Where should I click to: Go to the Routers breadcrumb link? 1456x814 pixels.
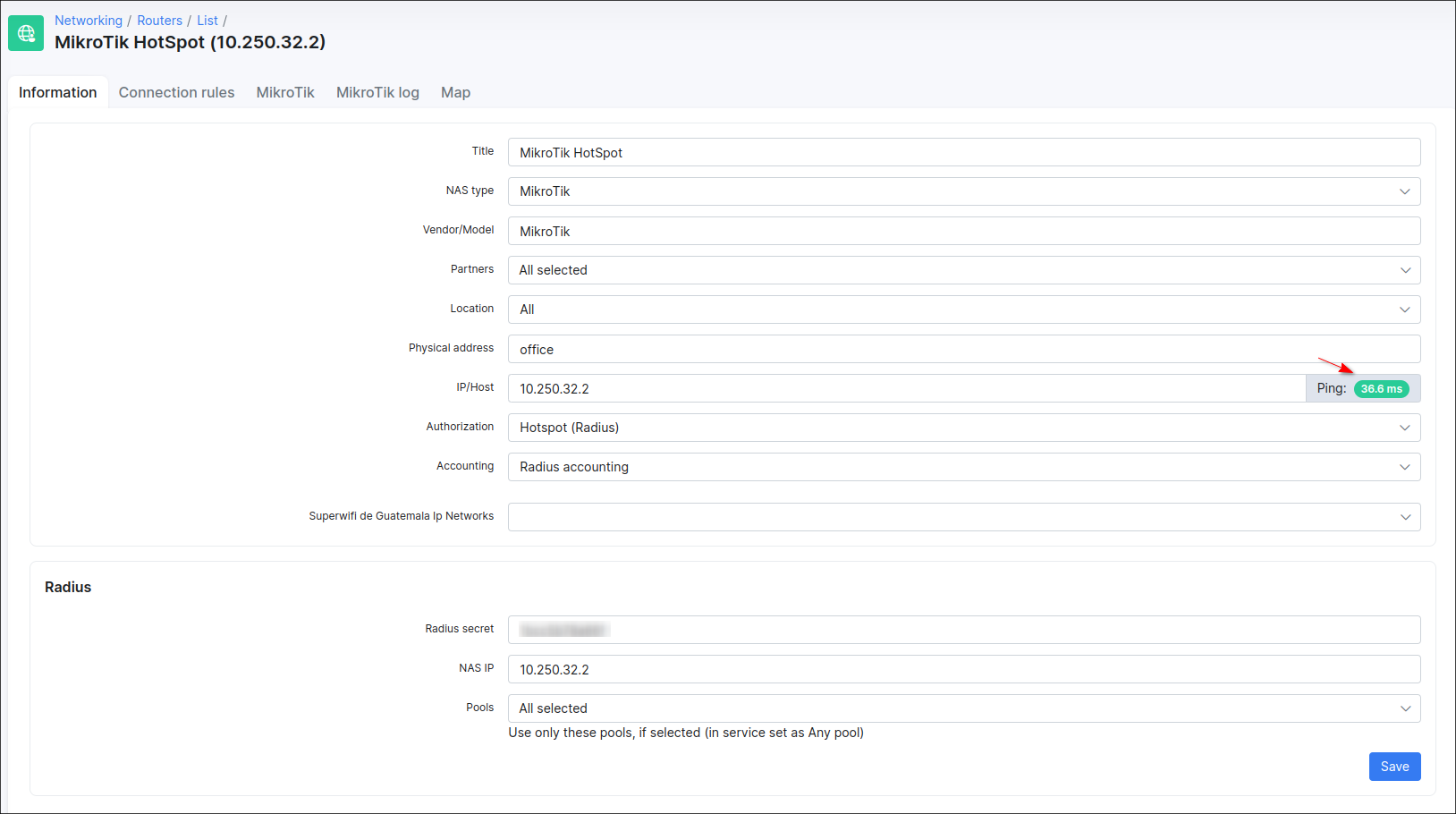(x=159, y=21)
